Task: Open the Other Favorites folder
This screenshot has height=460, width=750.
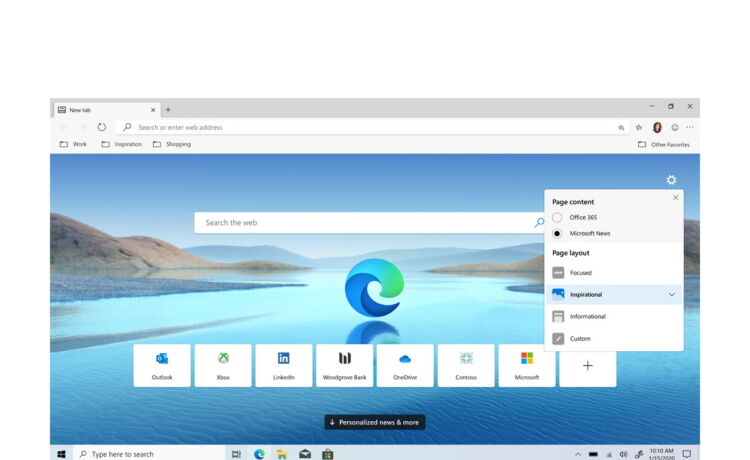Action: click(x=664, y=144)
